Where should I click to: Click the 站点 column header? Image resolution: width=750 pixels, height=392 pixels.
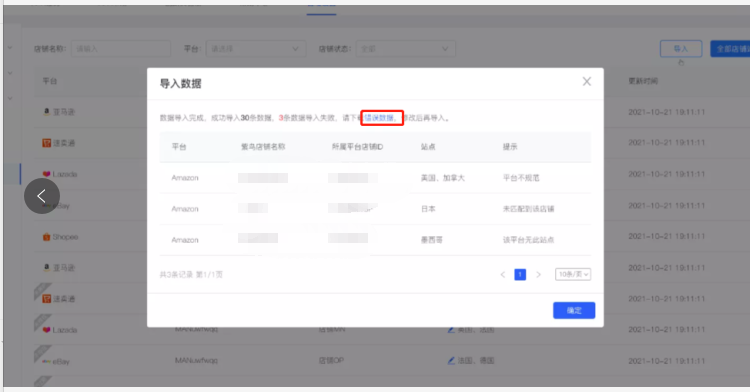pyautogui.click(x=428, y=147)
